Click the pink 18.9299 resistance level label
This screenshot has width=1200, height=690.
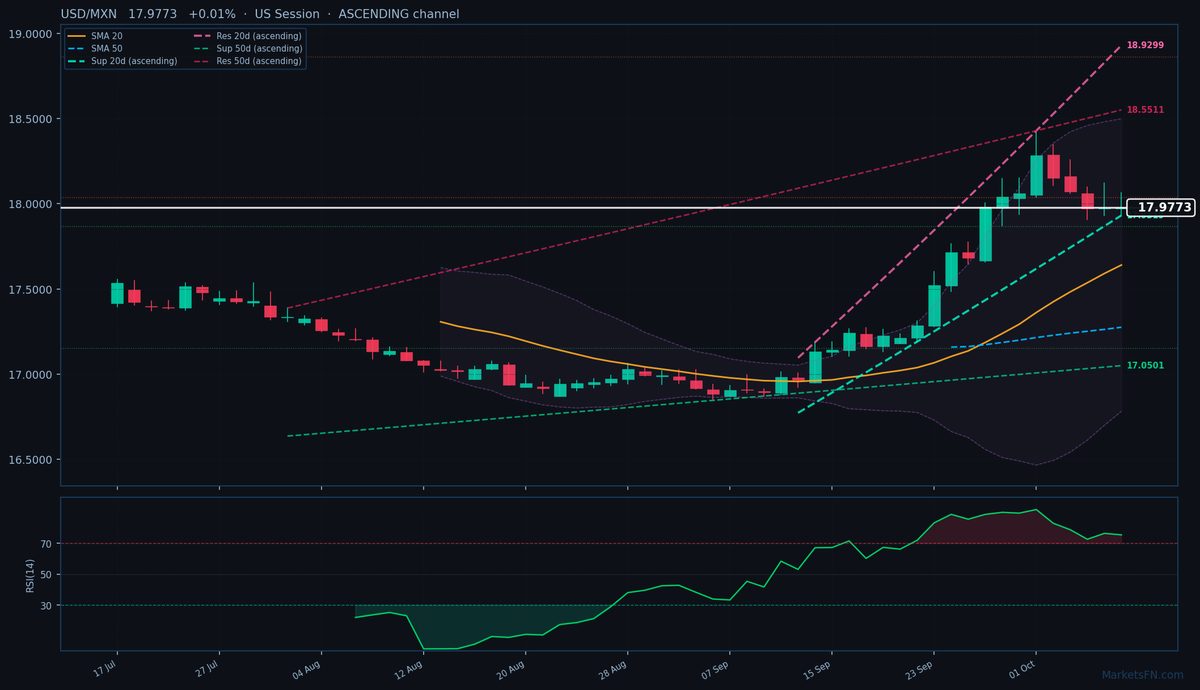click(x=1145, y=45)
